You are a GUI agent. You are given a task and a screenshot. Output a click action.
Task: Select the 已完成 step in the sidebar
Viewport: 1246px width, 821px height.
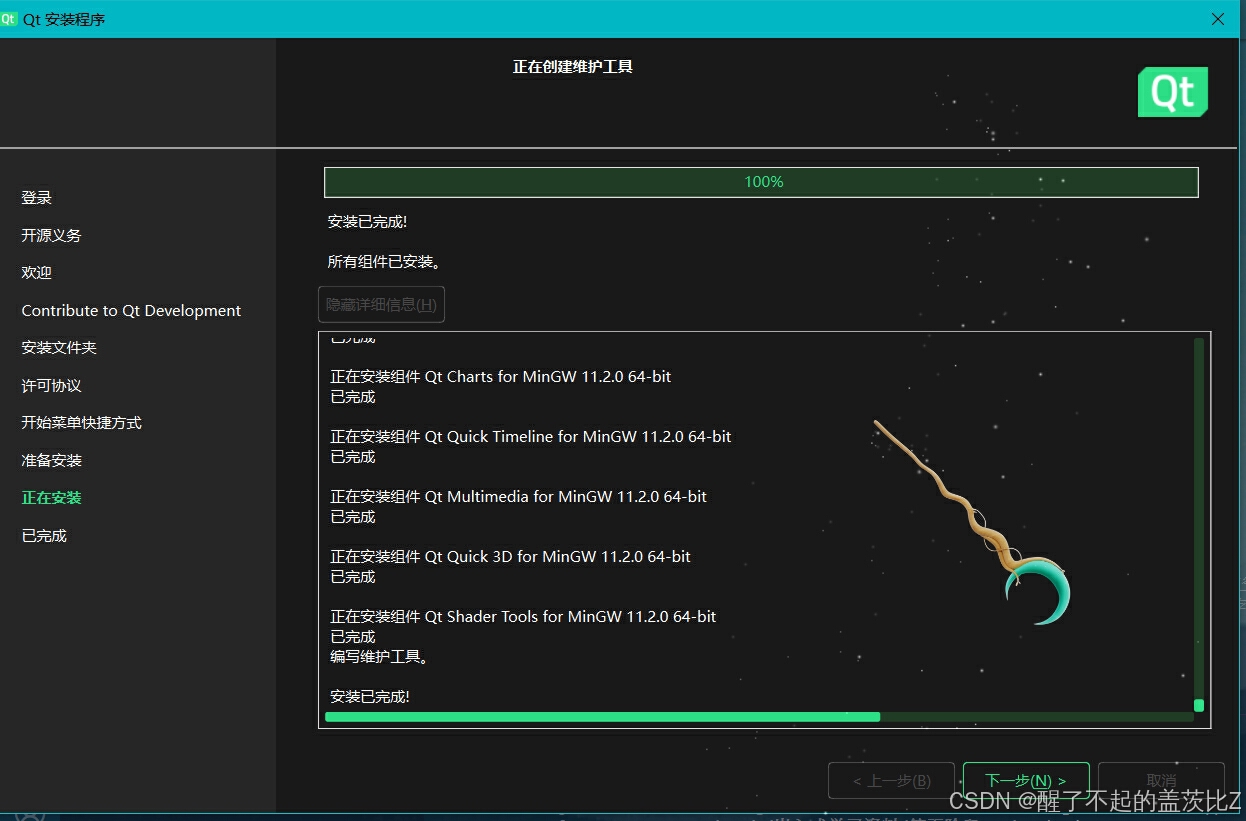pos(44,536)
